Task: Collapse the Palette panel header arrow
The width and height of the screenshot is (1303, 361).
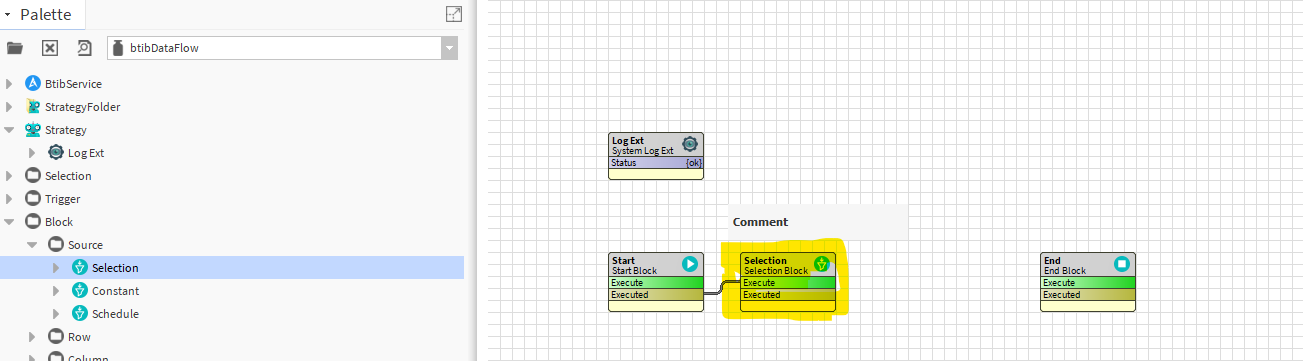Action: [8, 14]
